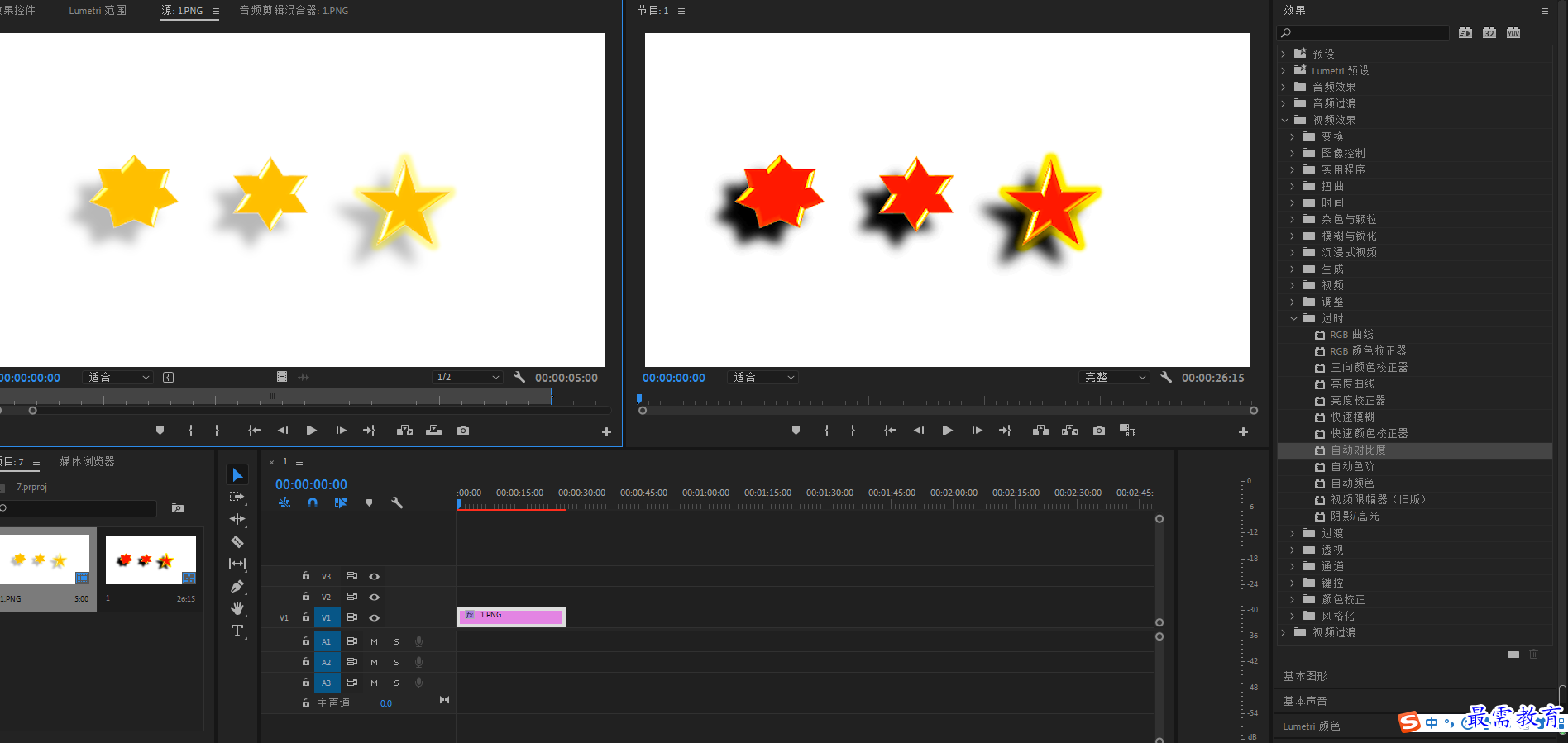Play the Source monitor clip
Screen dimensions: 1568x743
click(x=311, y=431)
